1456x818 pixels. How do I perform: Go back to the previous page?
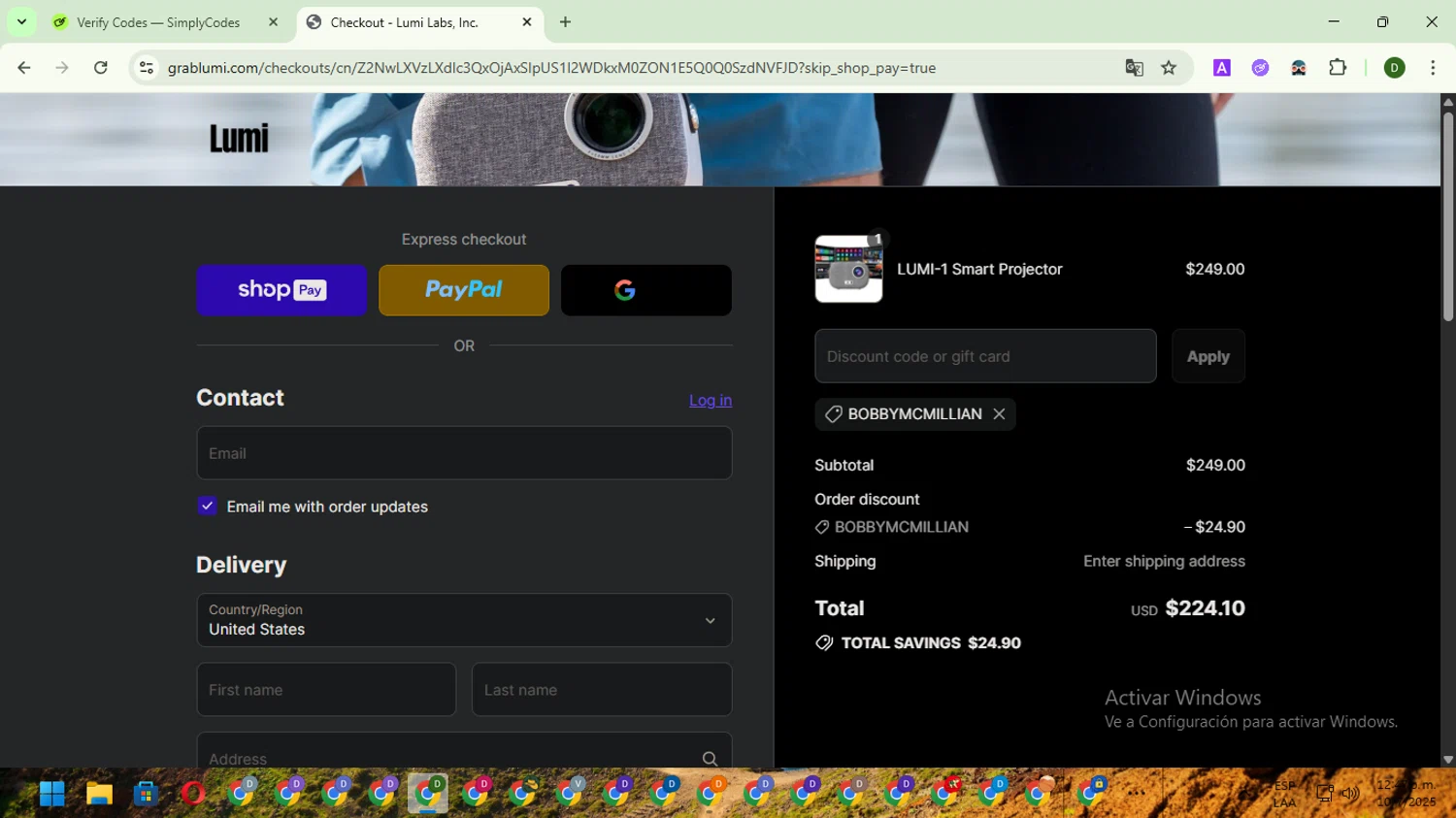(x=24, y=68)
